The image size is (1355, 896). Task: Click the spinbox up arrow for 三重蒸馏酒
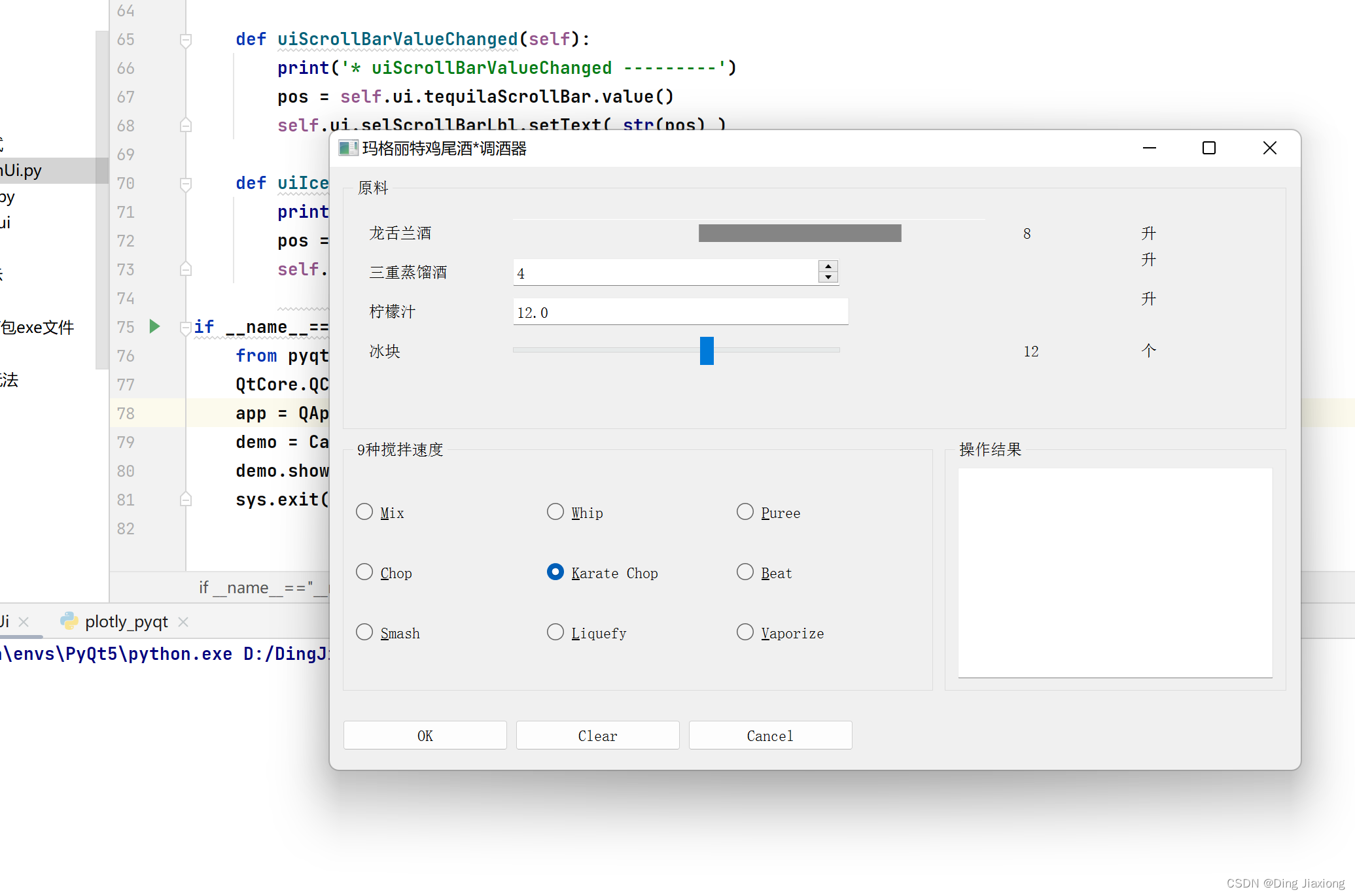click(828, 266)
